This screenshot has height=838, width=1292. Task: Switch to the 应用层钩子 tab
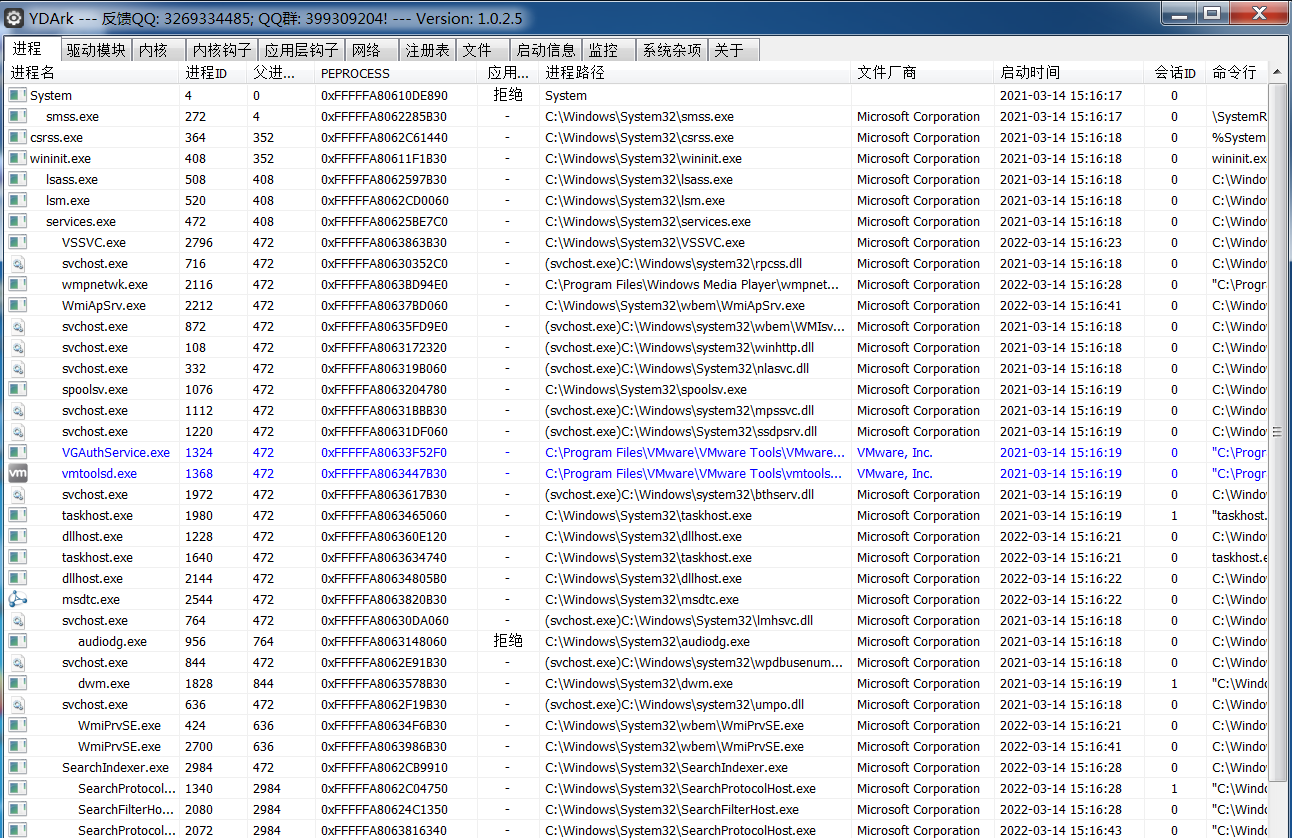[301, 50]
